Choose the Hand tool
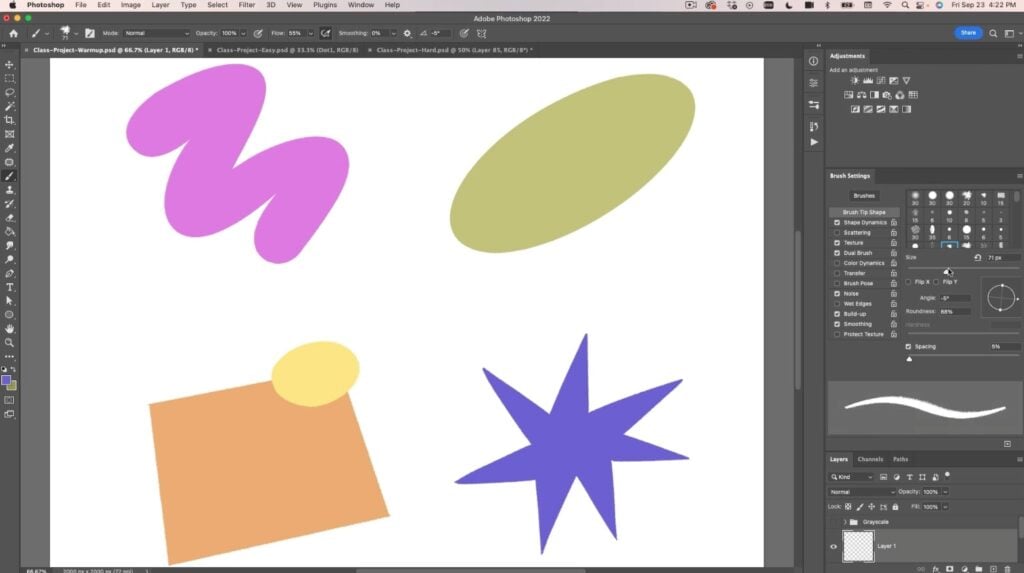Screen dimensions: 1024x573 click(10, 328)
